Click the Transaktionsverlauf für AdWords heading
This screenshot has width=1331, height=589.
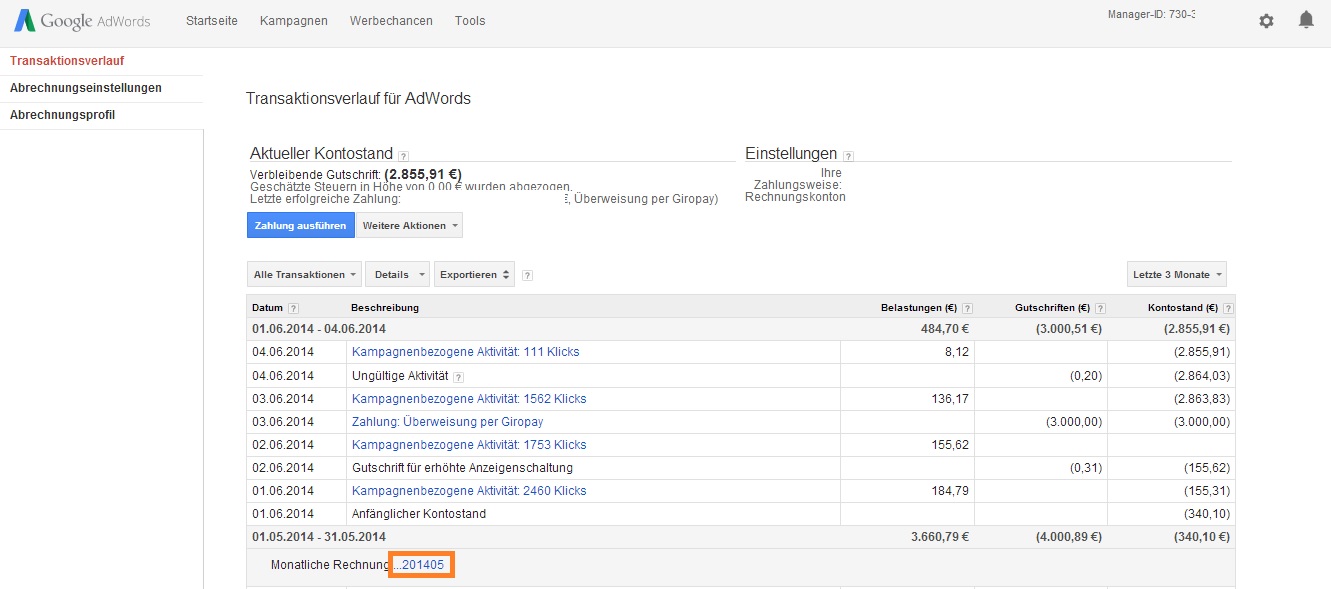(358, 98)
